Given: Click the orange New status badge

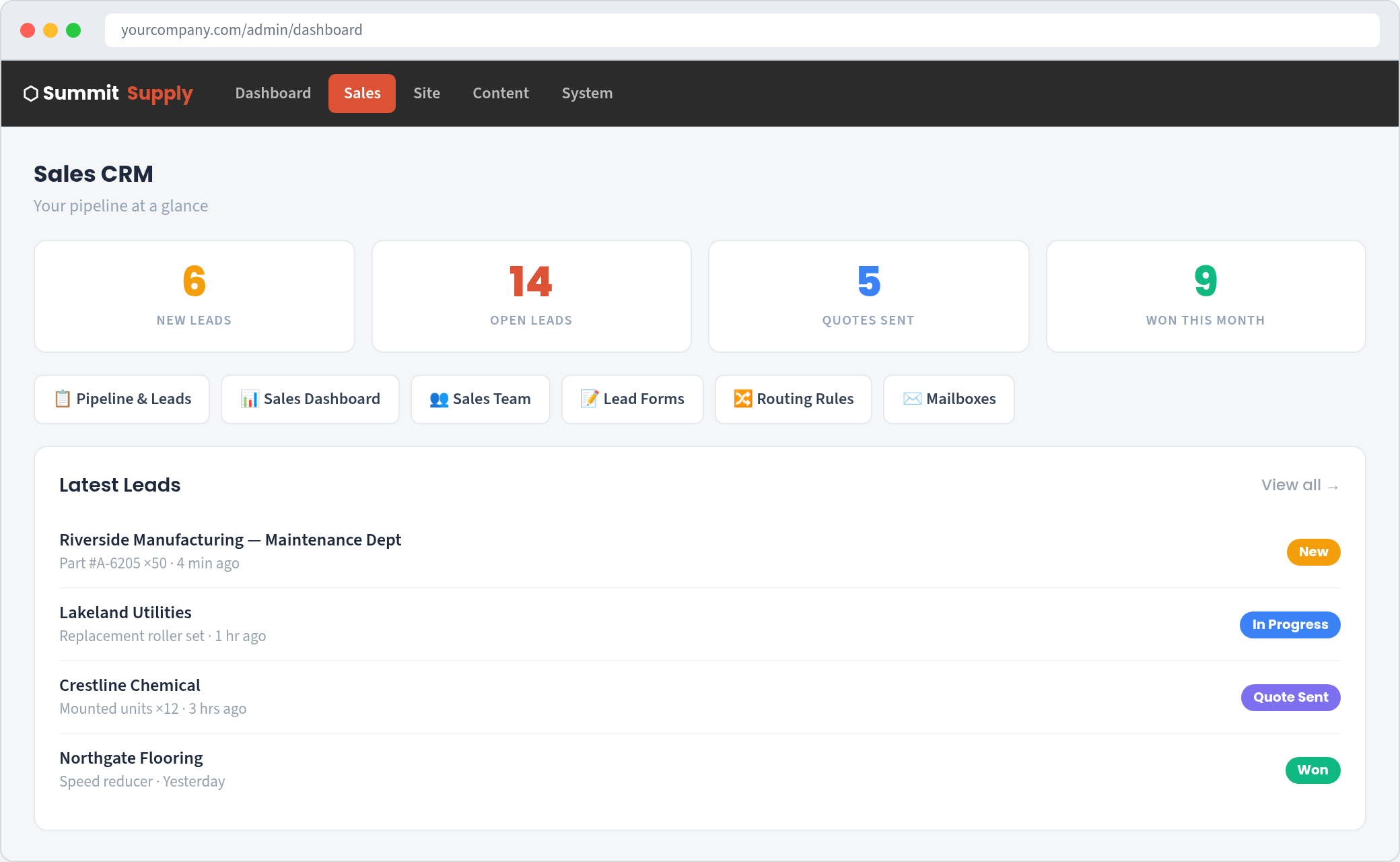Looking at the screenshot, I should [1313, 552].
